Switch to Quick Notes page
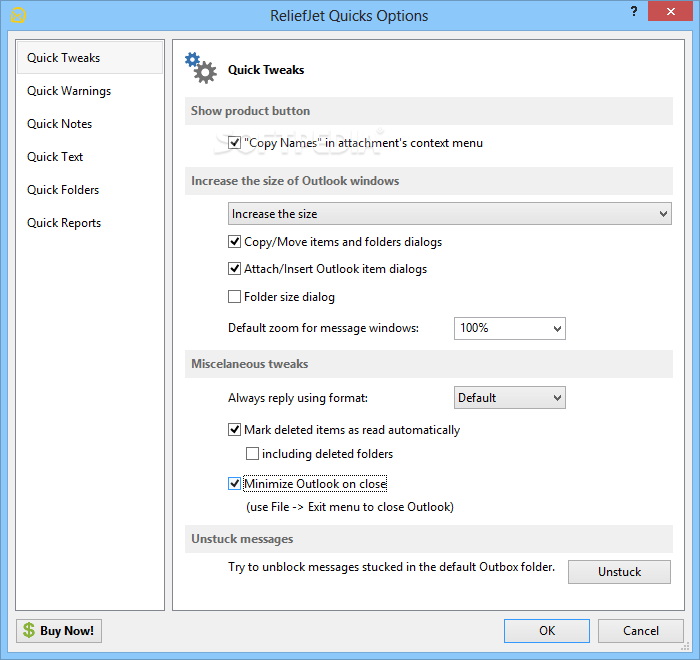Viewport: 700px width, 660px height. click(90, 124)
